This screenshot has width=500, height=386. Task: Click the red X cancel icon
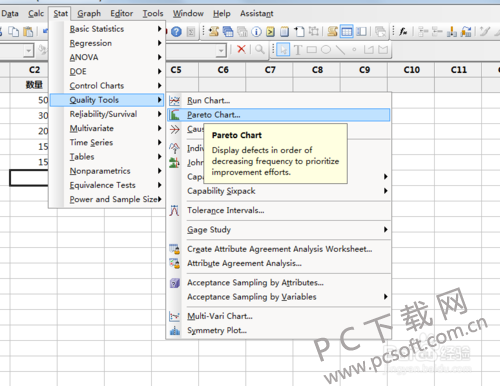point(241,49)
